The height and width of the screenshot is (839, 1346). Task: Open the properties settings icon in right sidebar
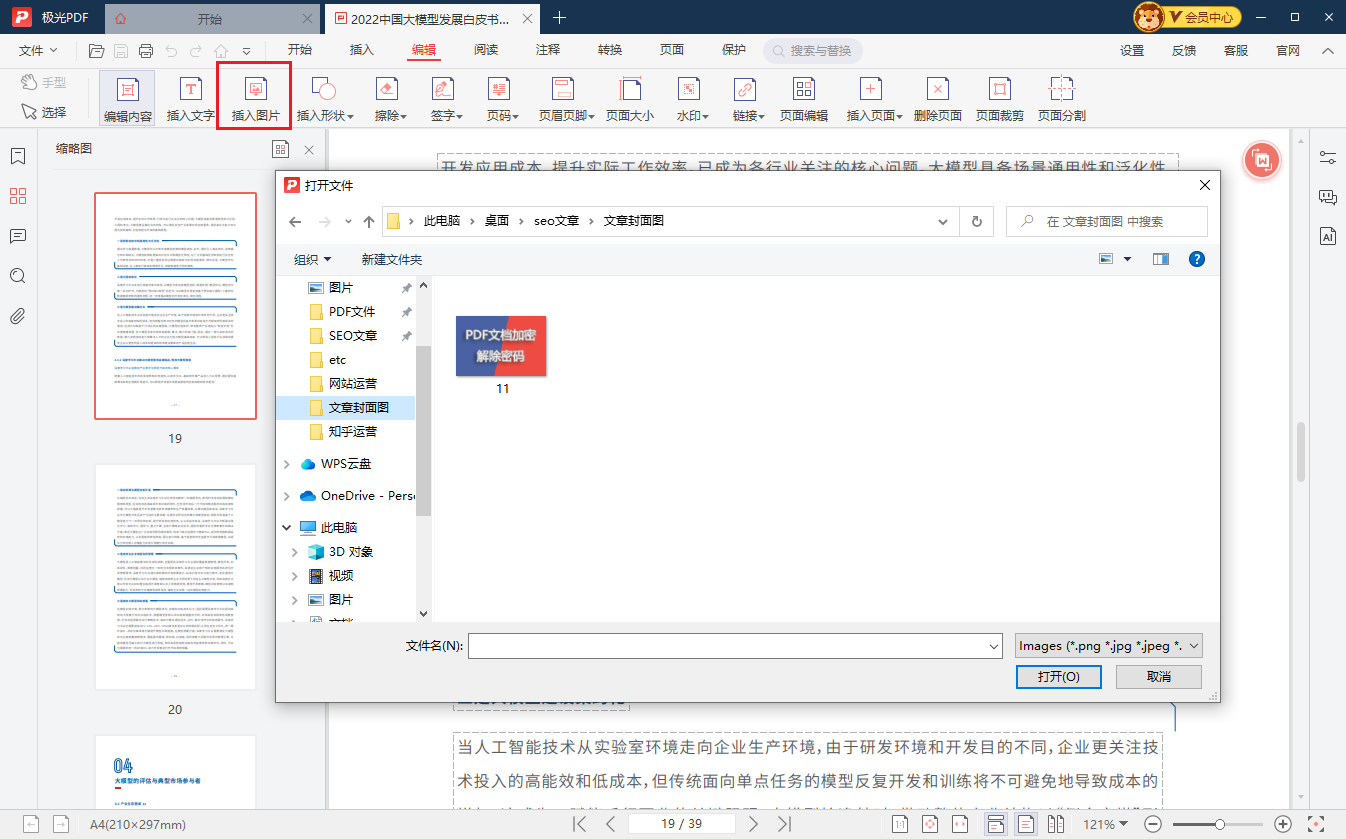1328,157
